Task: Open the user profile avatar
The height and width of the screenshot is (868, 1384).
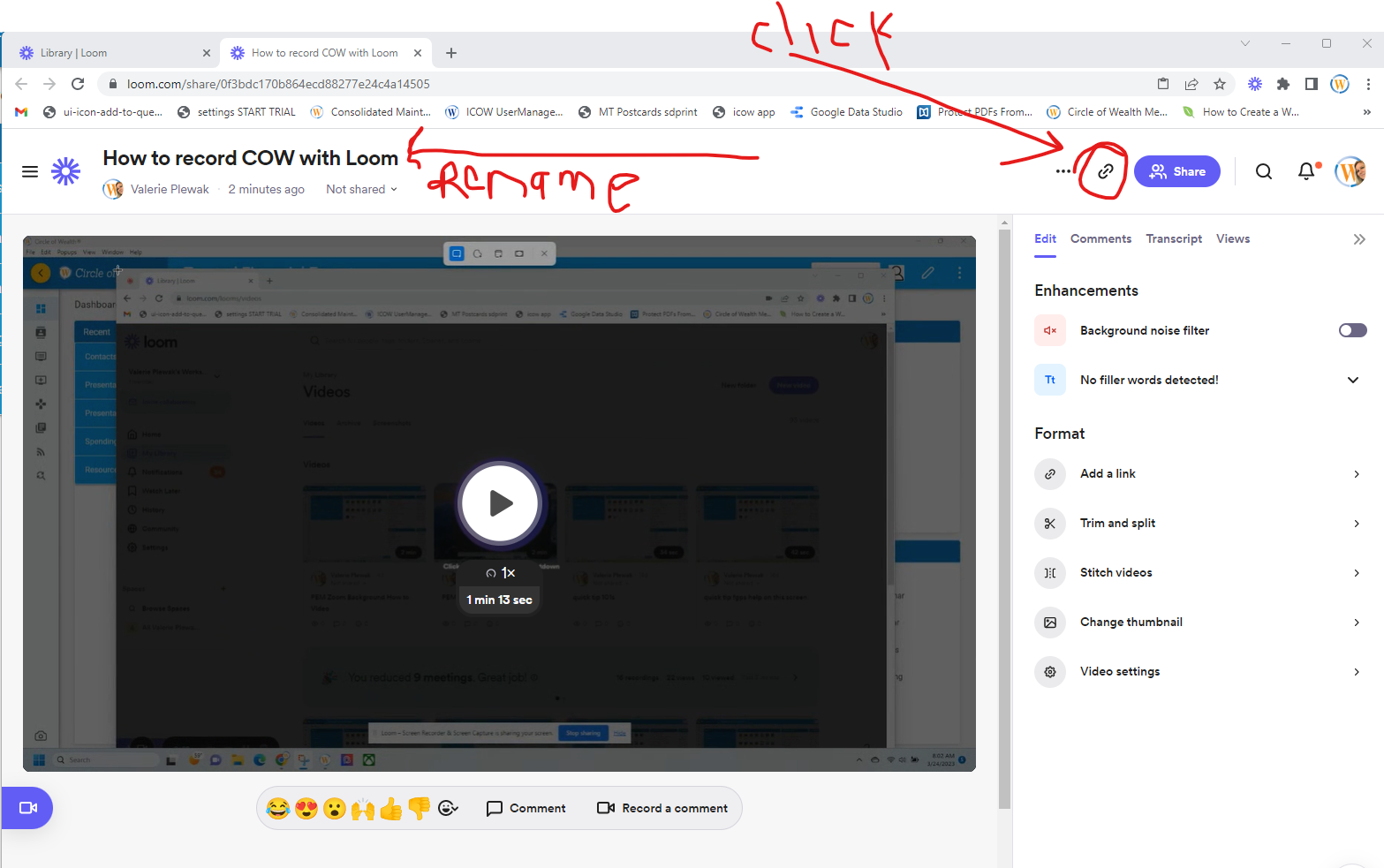Action: (x=1350, y=171)
